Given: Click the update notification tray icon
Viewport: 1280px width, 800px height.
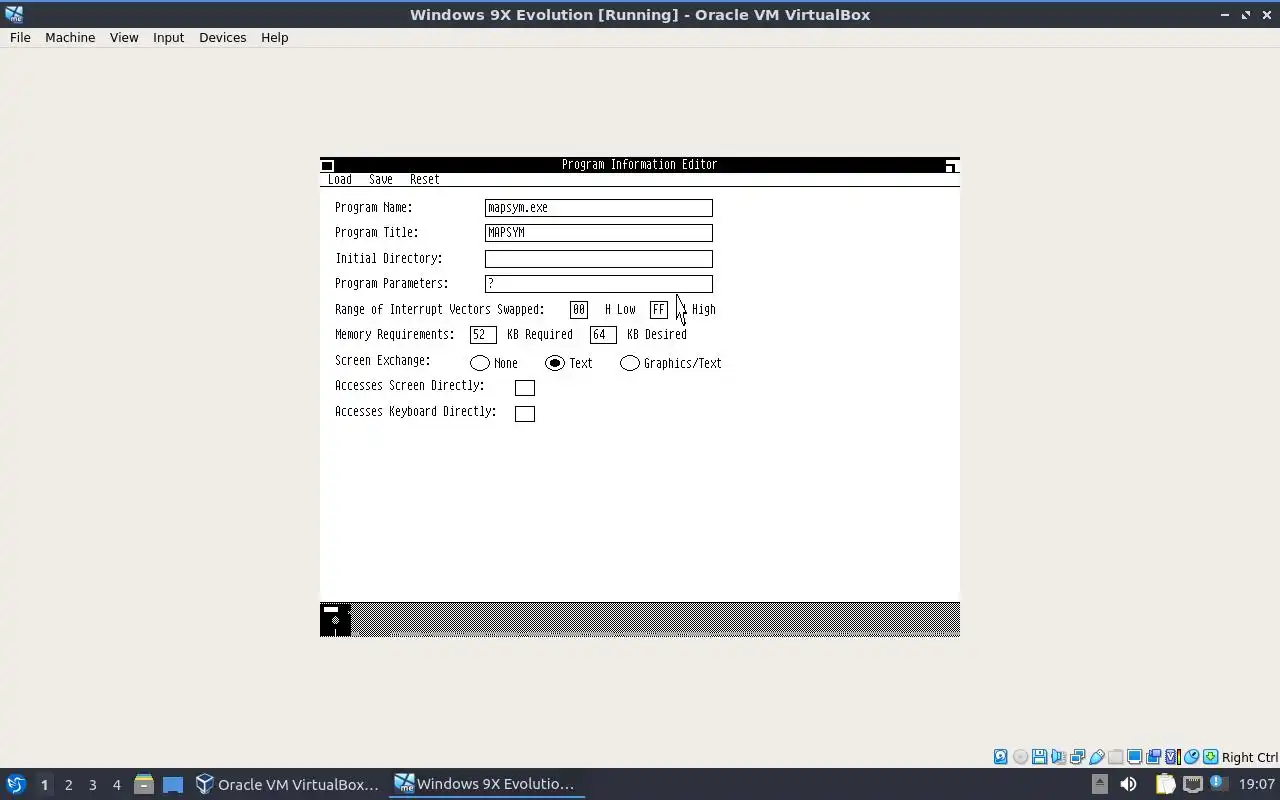Looking at the screenshot, I should pos(1218,784).
